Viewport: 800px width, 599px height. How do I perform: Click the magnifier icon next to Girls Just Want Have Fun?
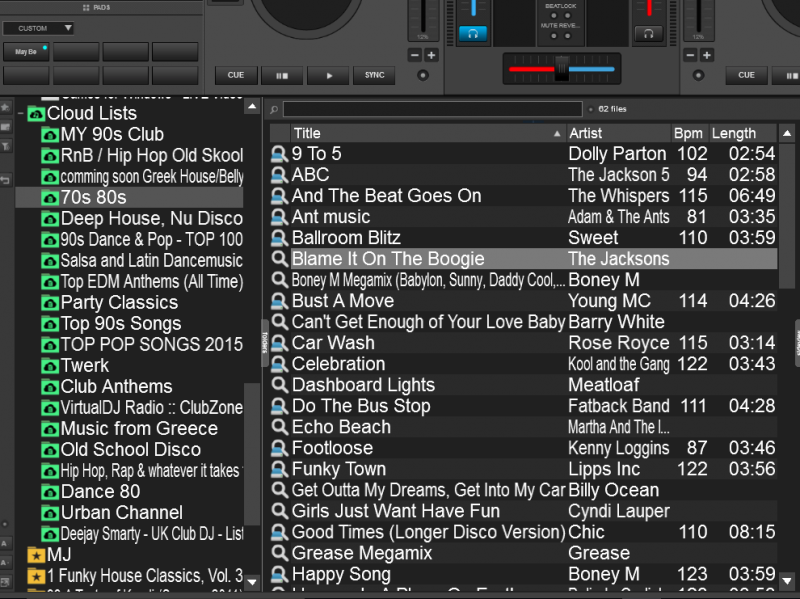tap(279, 511)
